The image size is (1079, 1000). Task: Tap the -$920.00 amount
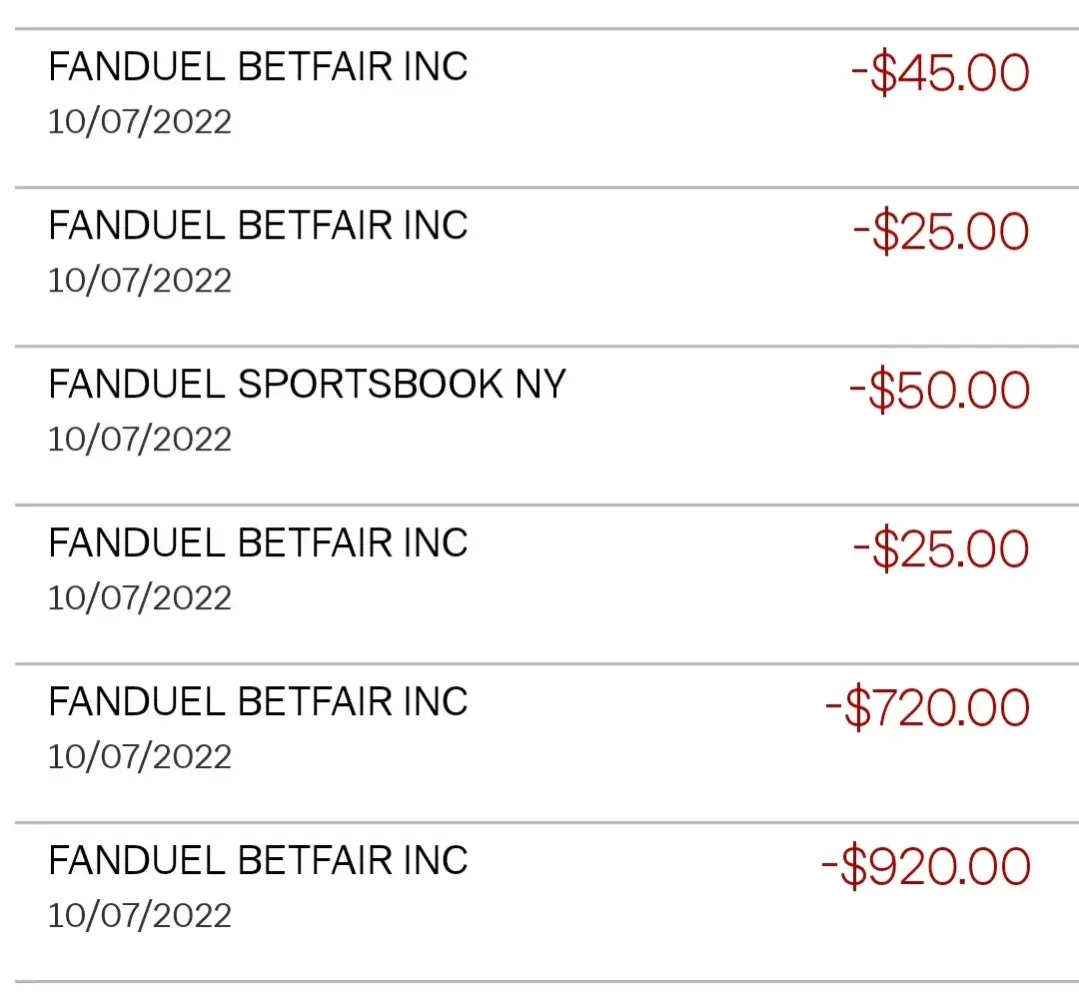[x=926, y=867]
